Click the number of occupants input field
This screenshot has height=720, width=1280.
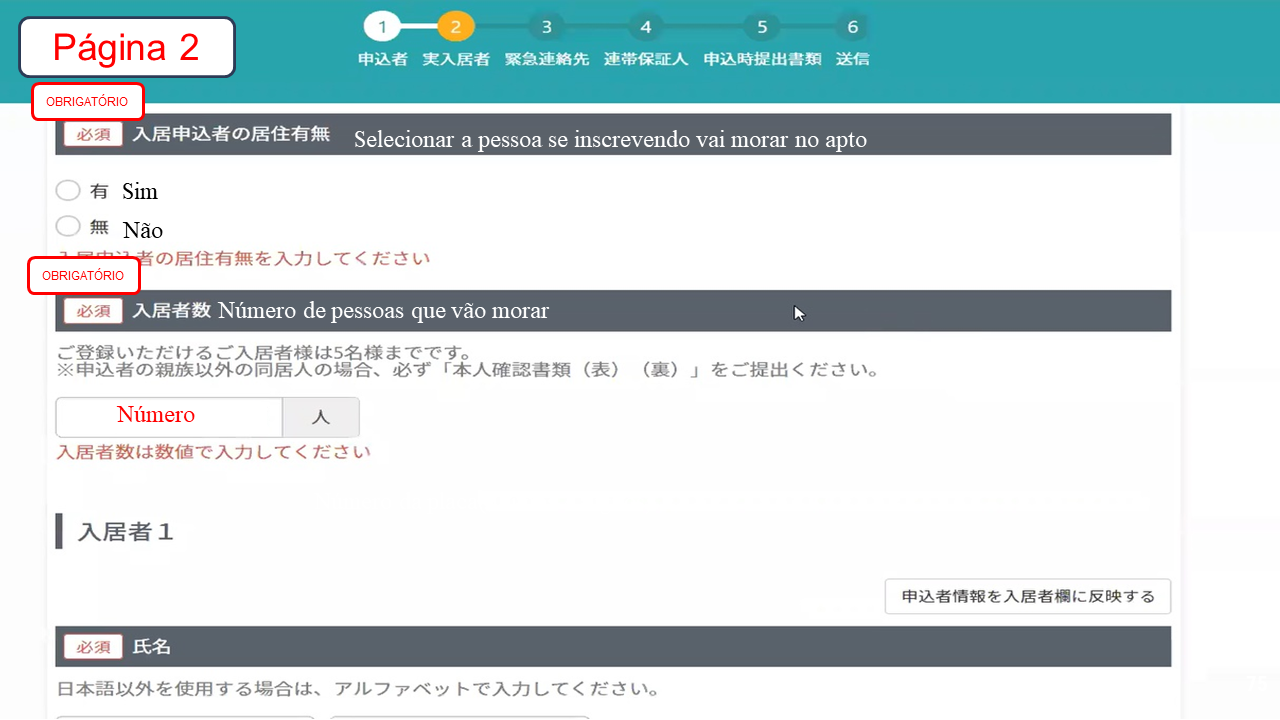(169, 417)
